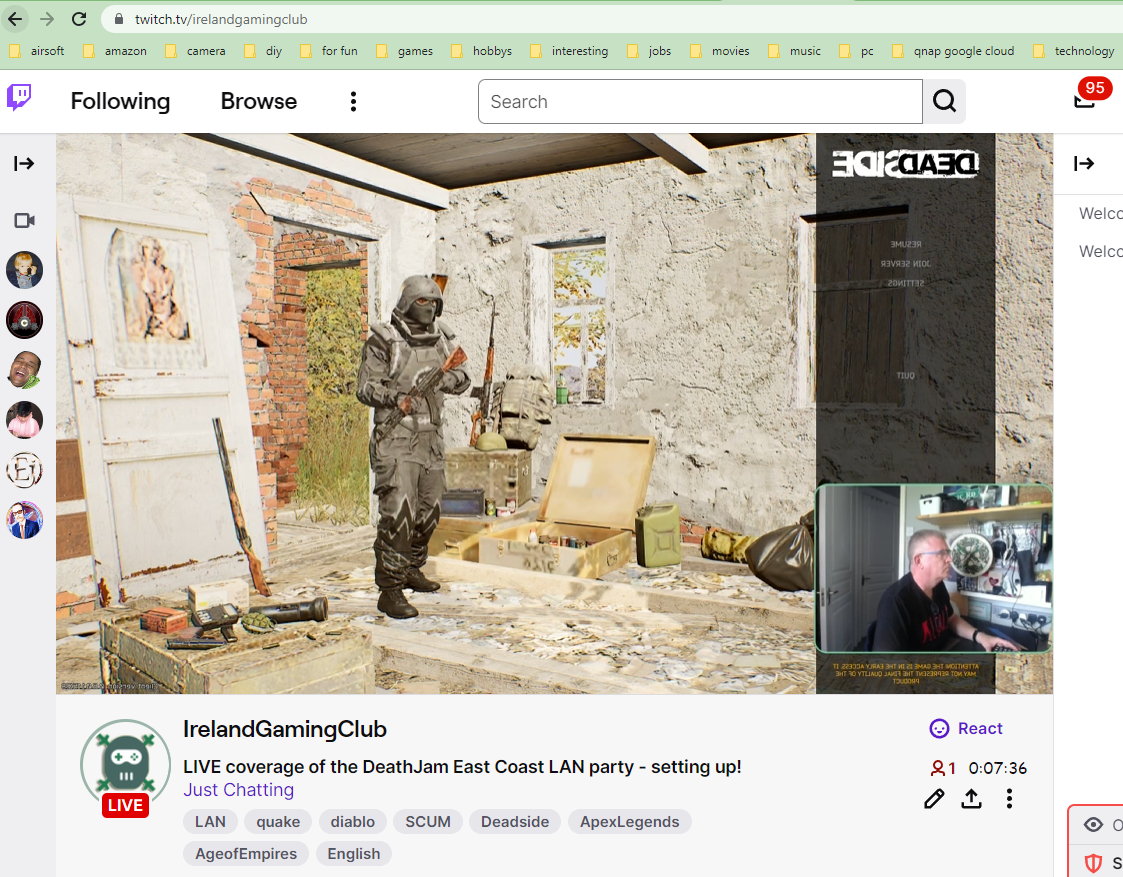Select the ApexLegends tag

630,822
